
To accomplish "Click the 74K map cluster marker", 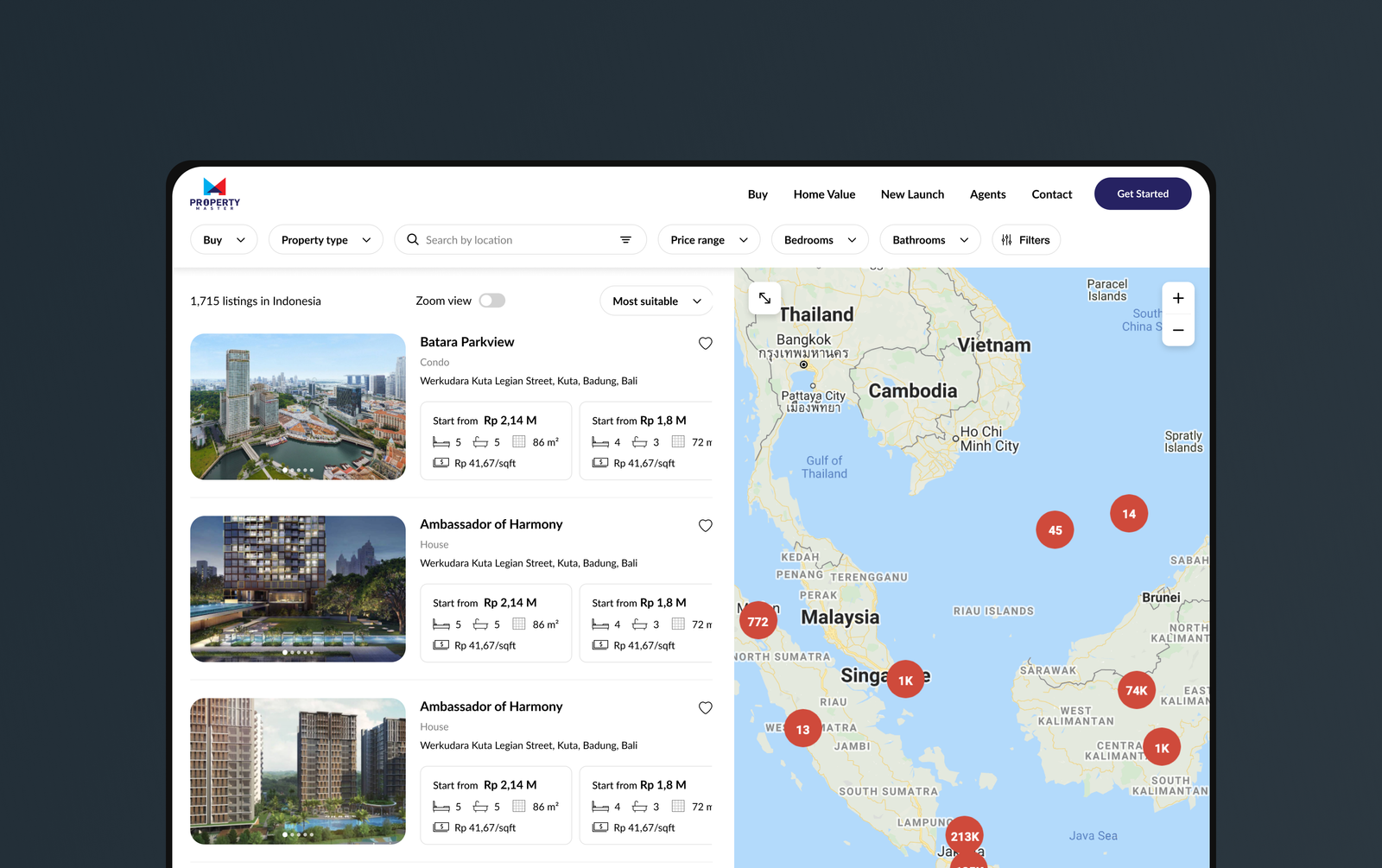I will coord(1136,690).
